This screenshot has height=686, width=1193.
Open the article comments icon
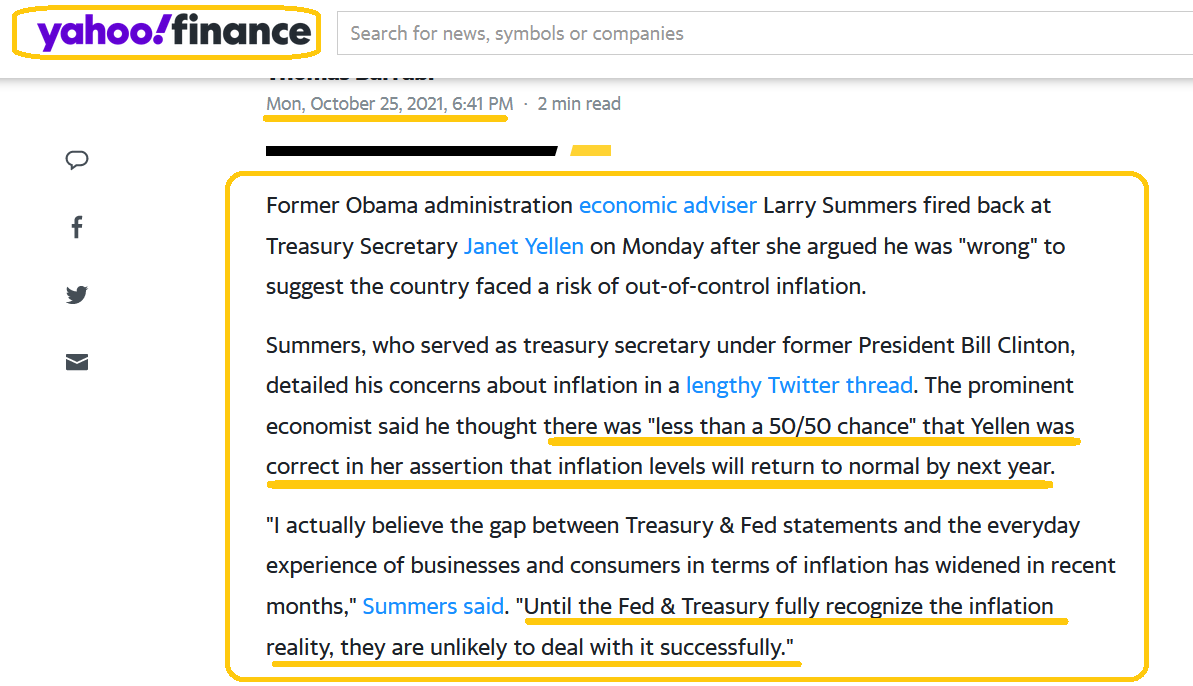[77, 160]
